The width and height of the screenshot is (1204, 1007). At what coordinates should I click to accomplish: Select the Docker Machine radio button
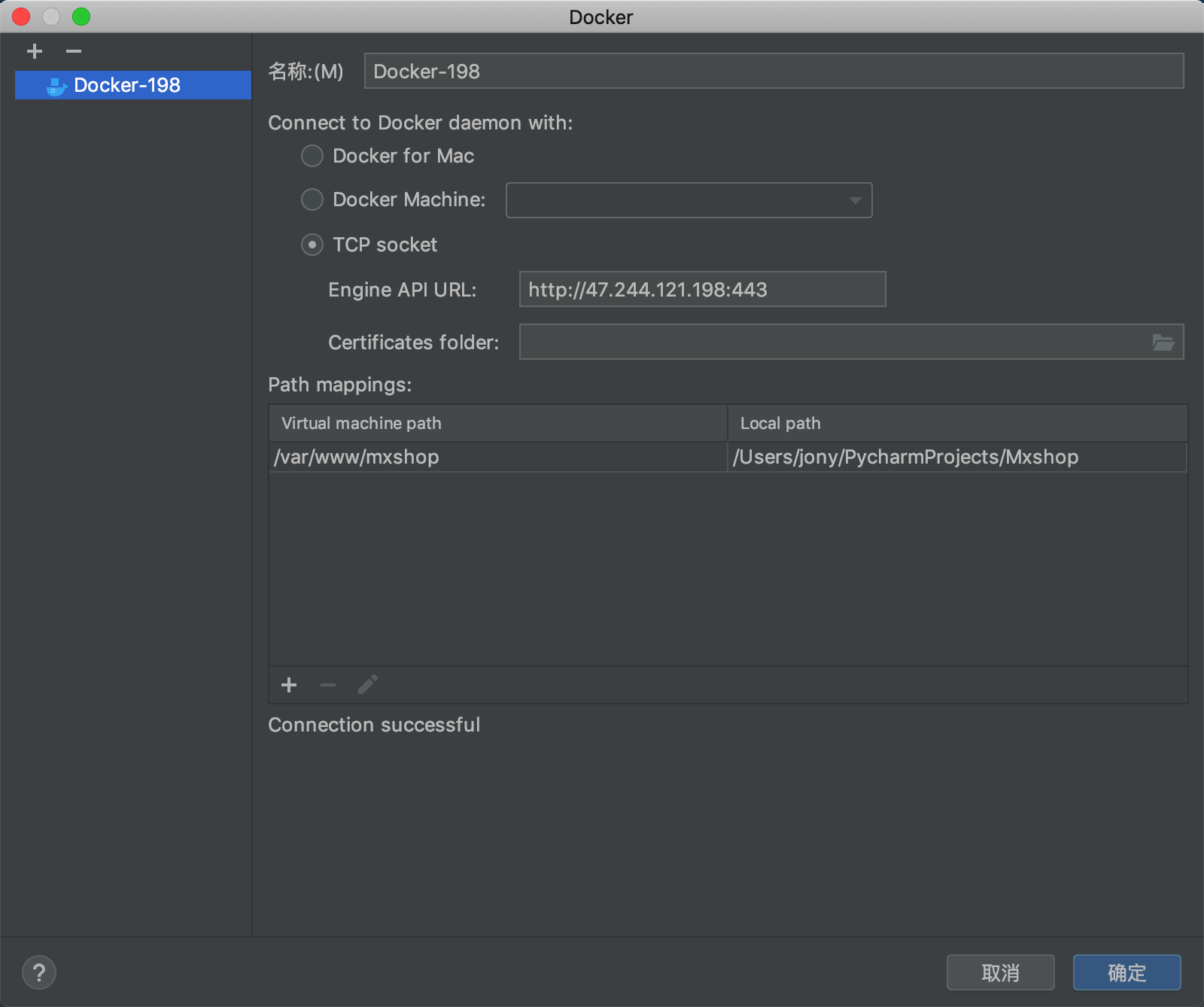click(312, 199)
